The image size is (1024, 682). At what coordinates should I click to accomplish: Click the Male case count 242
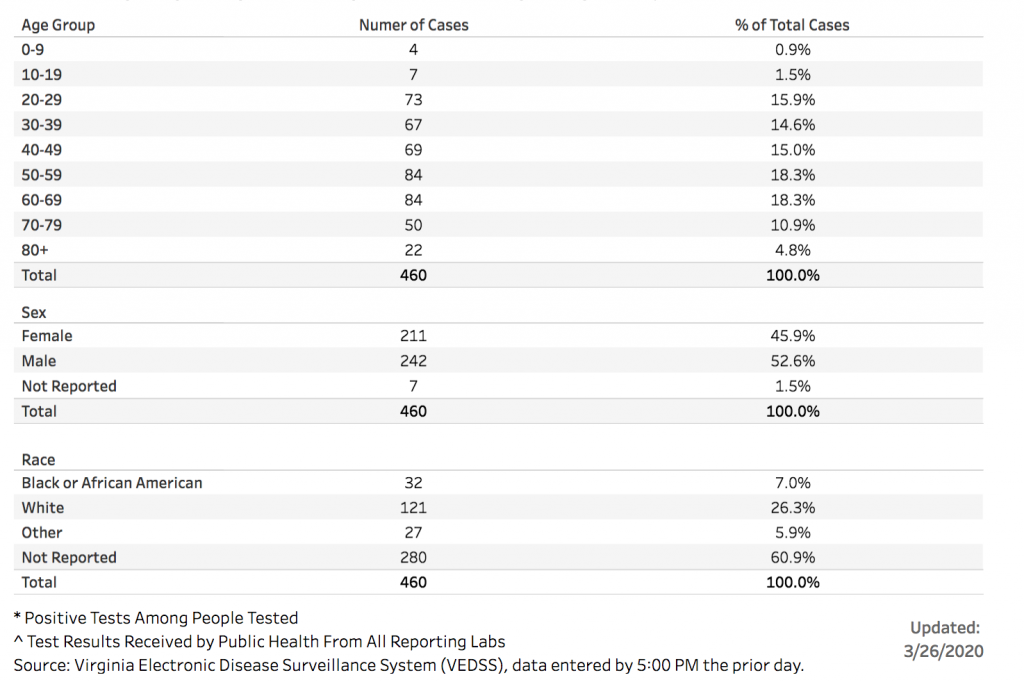(x=413, y=361)
